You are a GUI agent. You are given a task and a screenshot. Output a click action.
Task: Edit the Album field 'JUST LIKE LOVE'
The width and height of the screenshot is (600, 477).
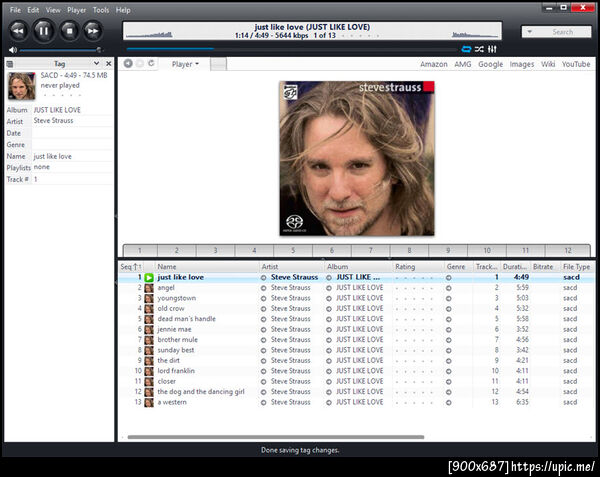click(x=73, y=110)
